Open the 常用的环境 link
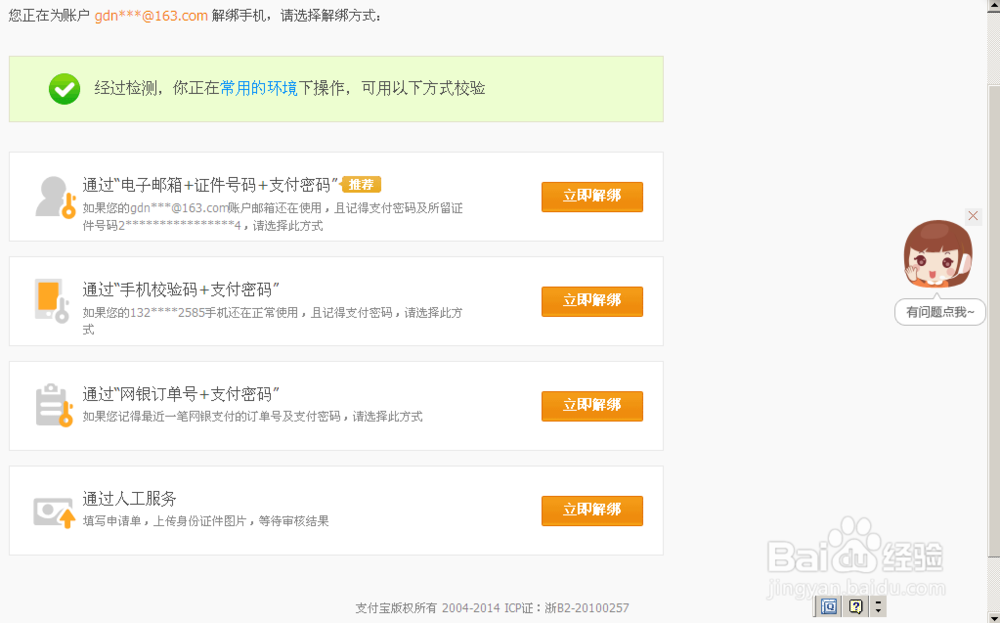Image resolution: width=1000 pixels, height=623 pixels. pos(259,88)
